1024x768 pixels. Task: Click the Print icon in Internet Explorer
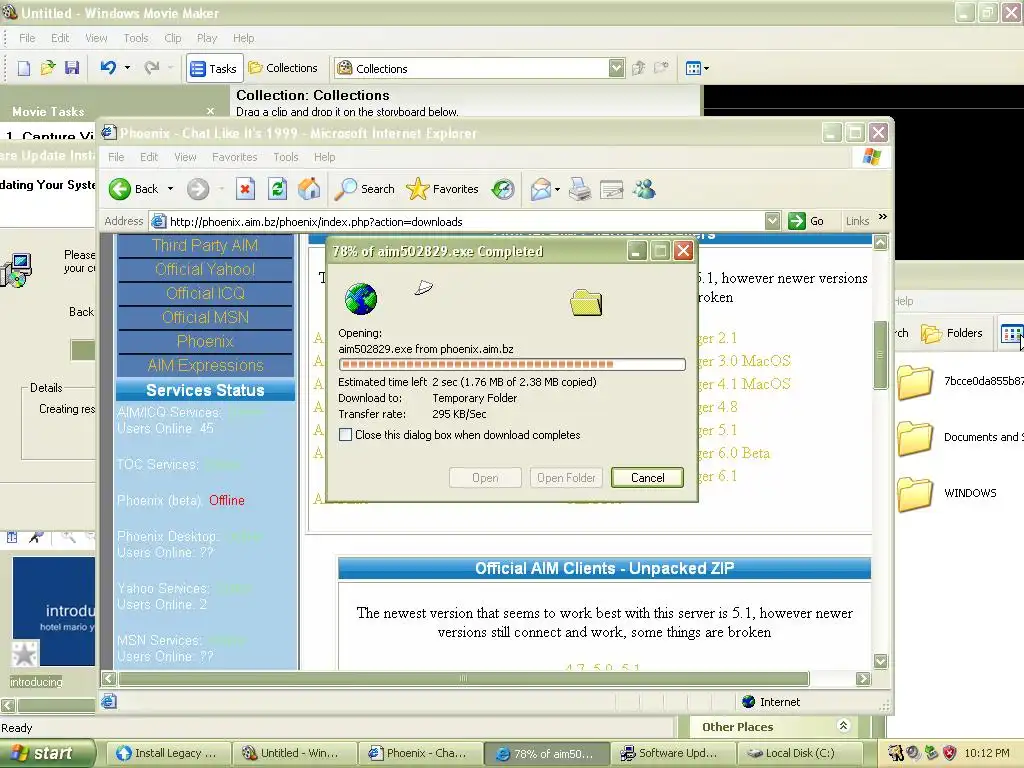tap(579, 189)
